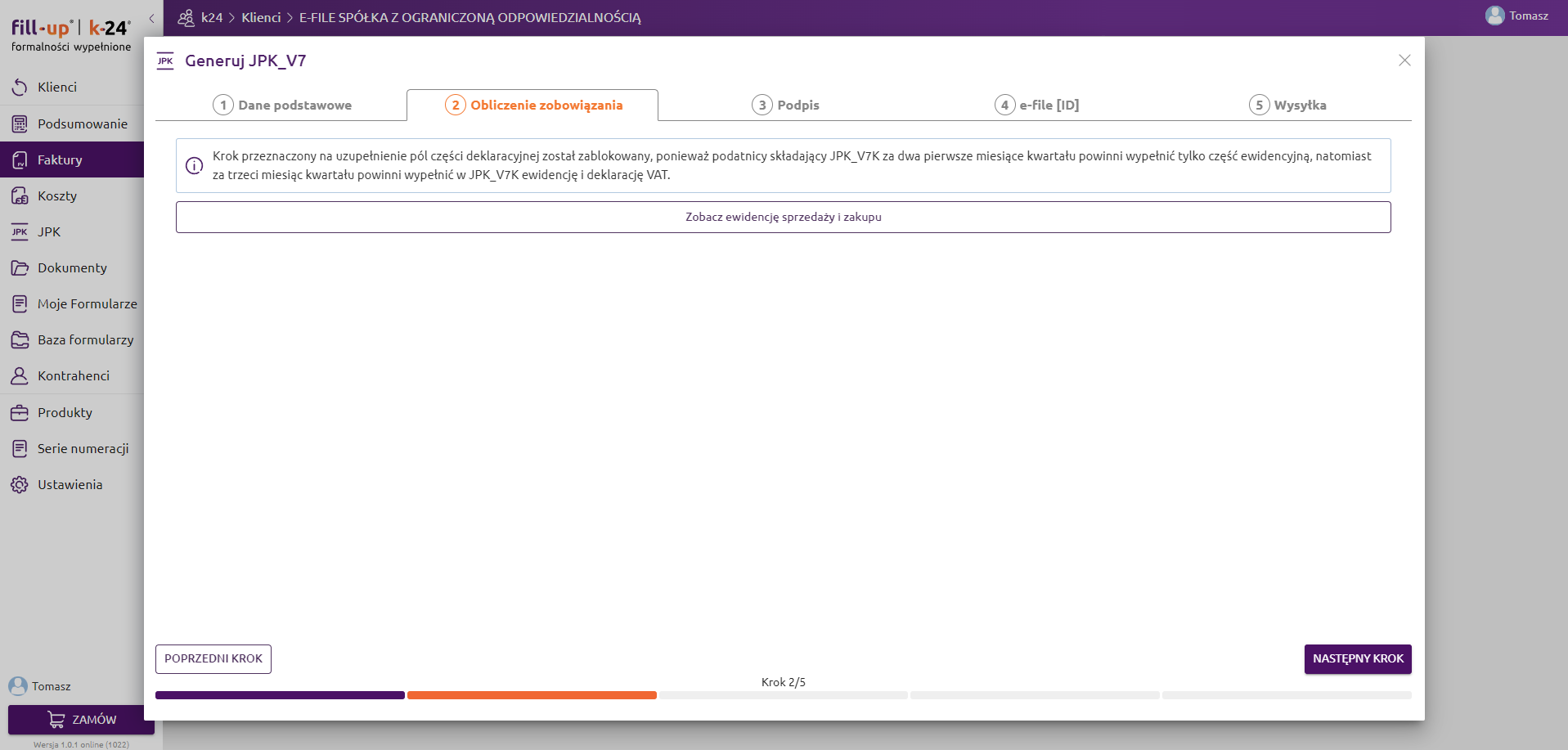Select the Koszty icon in sidebar
1568x750 pixels.
(x=20, y=196)
